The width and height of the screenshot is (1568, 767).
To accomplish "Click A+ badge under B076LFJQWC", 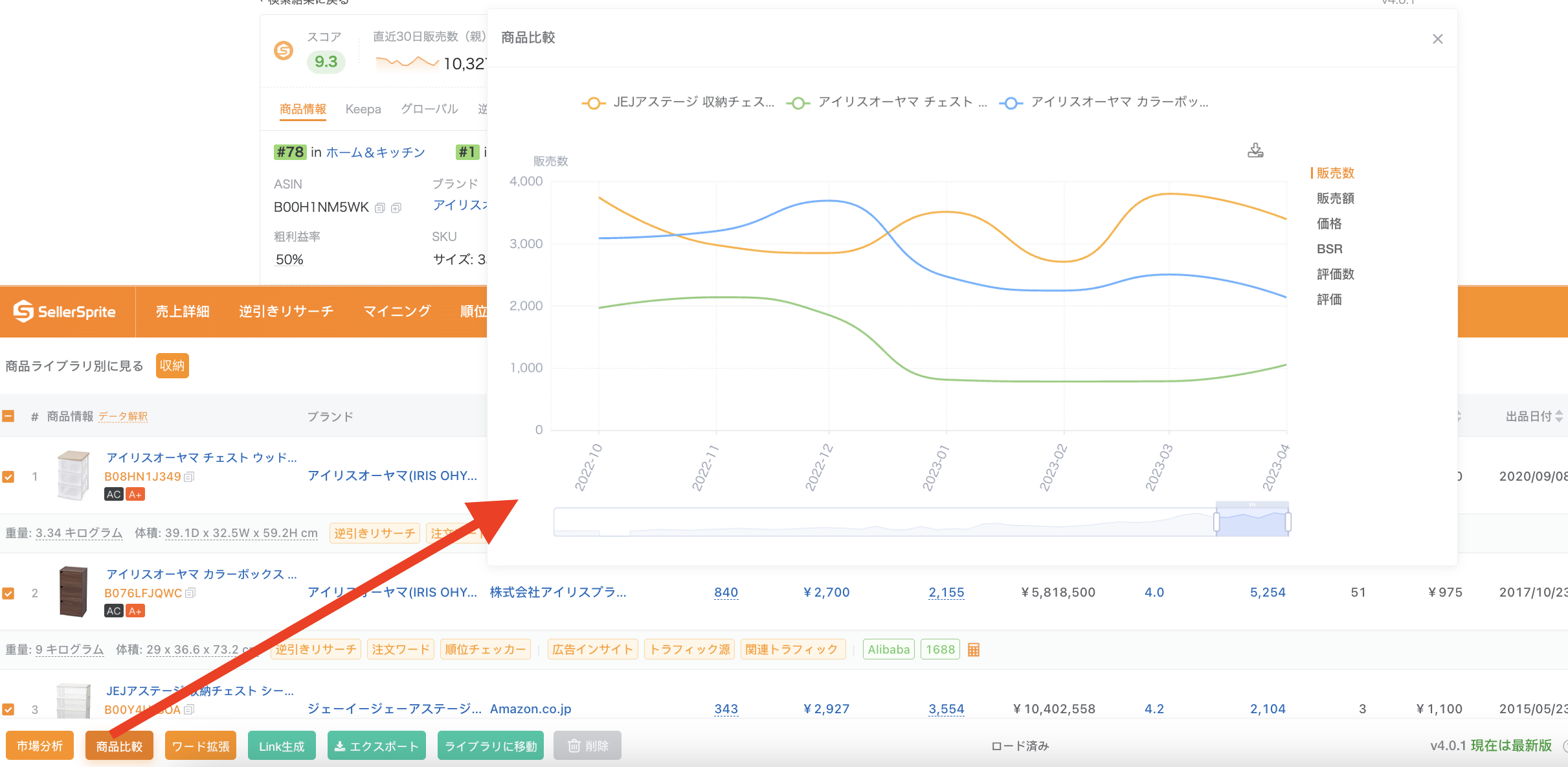I will click(x=135, y=611).
